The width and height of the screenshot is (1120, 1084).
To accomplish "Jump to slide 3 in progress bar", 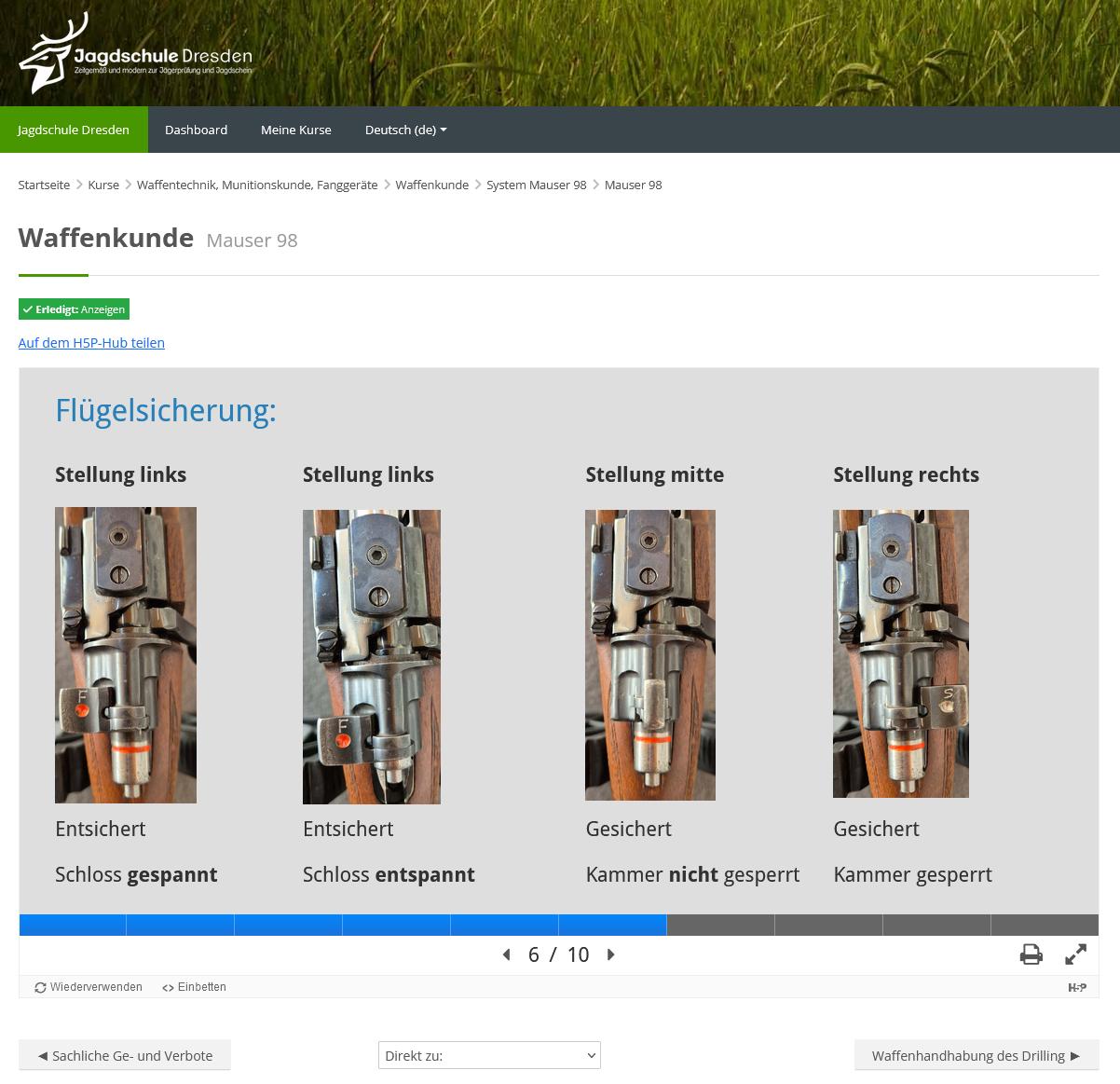I will click(288, 925).
